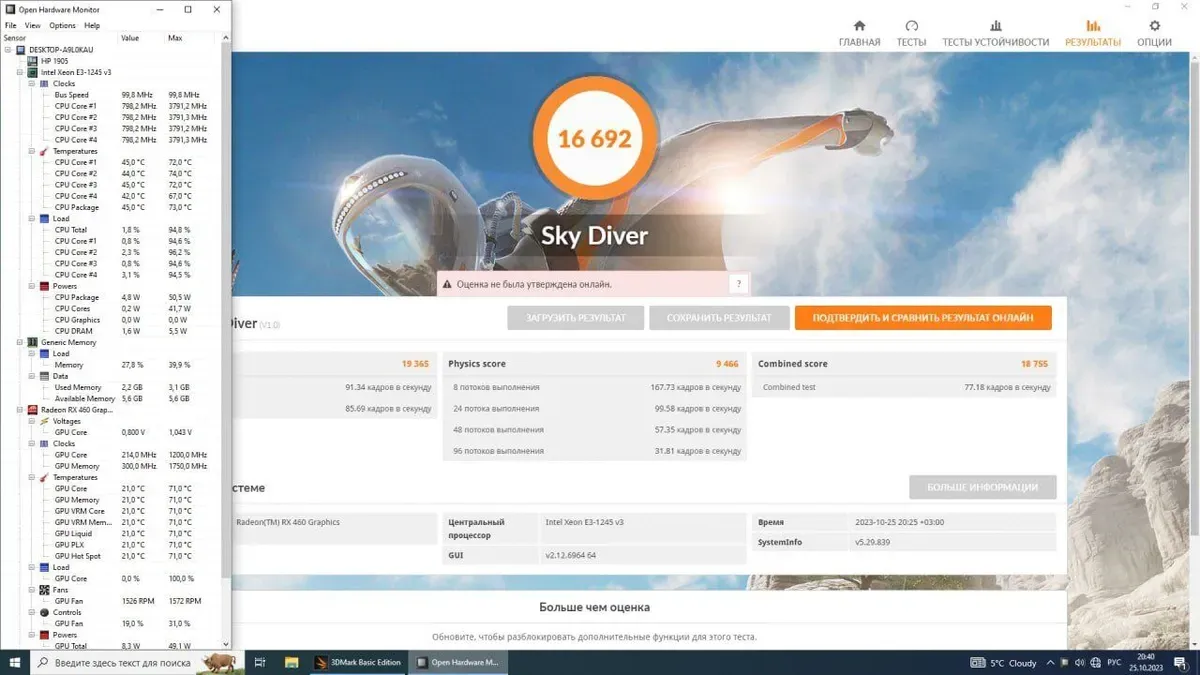
Task: Open the File menu
Action: 11,25
